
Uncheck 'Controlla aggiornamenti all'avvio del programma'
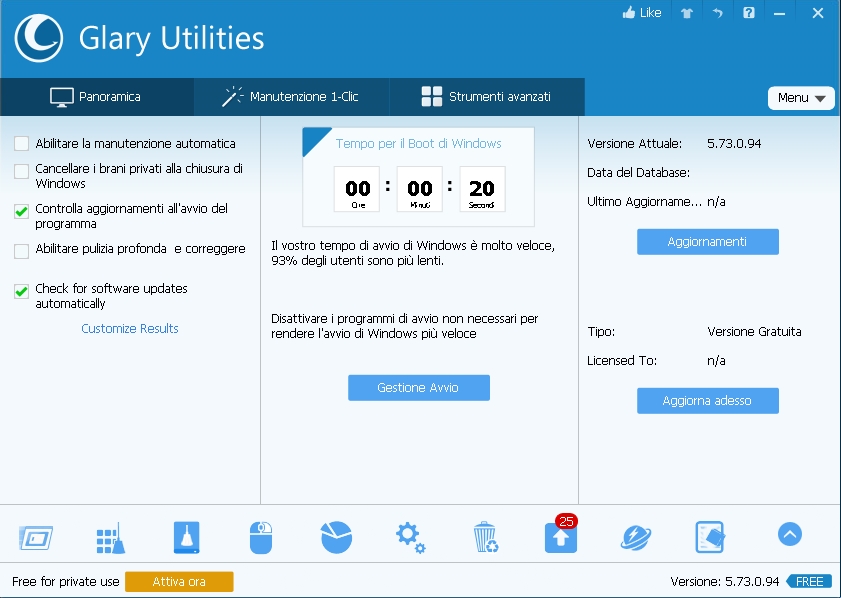[21, 211]
